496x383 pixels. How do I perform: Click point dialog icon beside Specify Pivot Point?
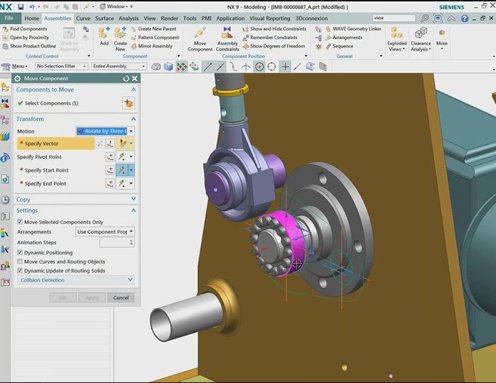pos(110,157)
